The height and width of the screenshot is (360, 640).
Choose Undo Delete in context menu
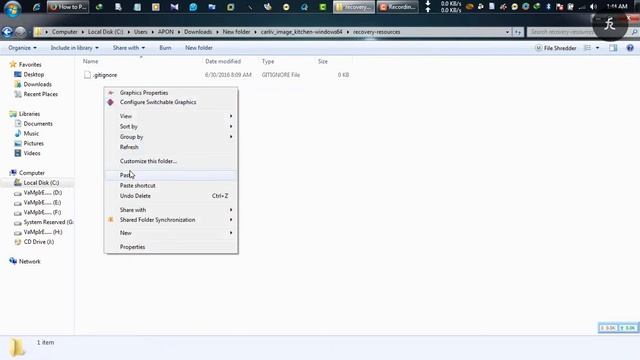(x=171, y=196)
